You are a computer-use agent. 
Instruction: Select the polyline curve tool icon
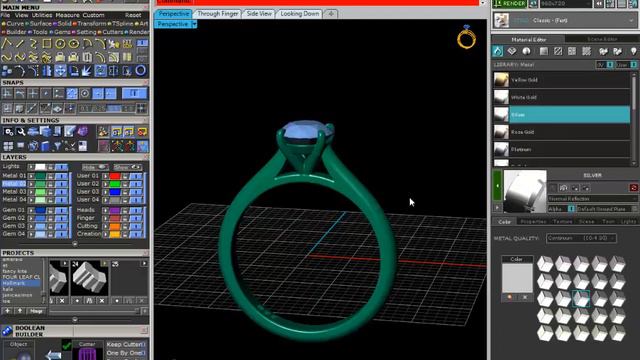tap(7, 43)
